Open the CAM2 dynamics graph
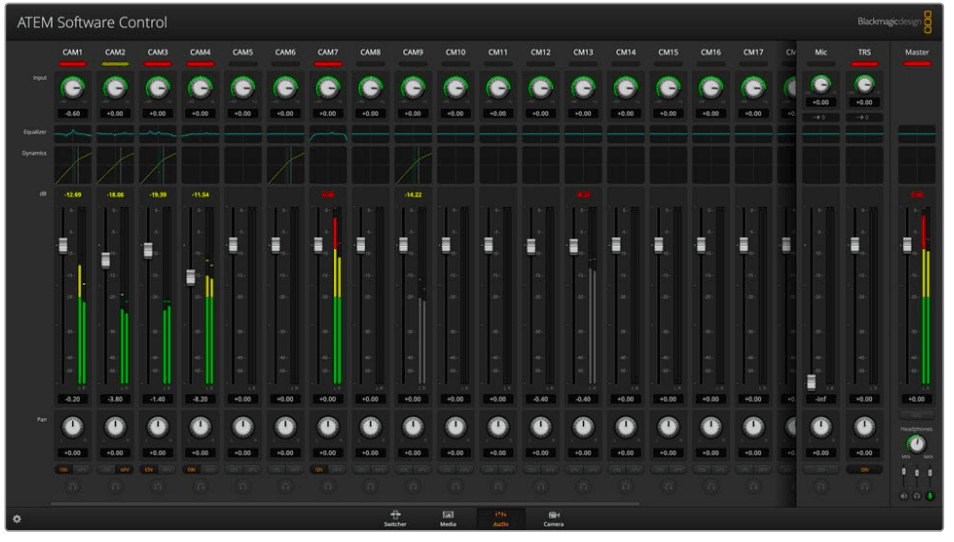Screen dimensions: 954x542 pyautogui.click(x=116, y=165)
